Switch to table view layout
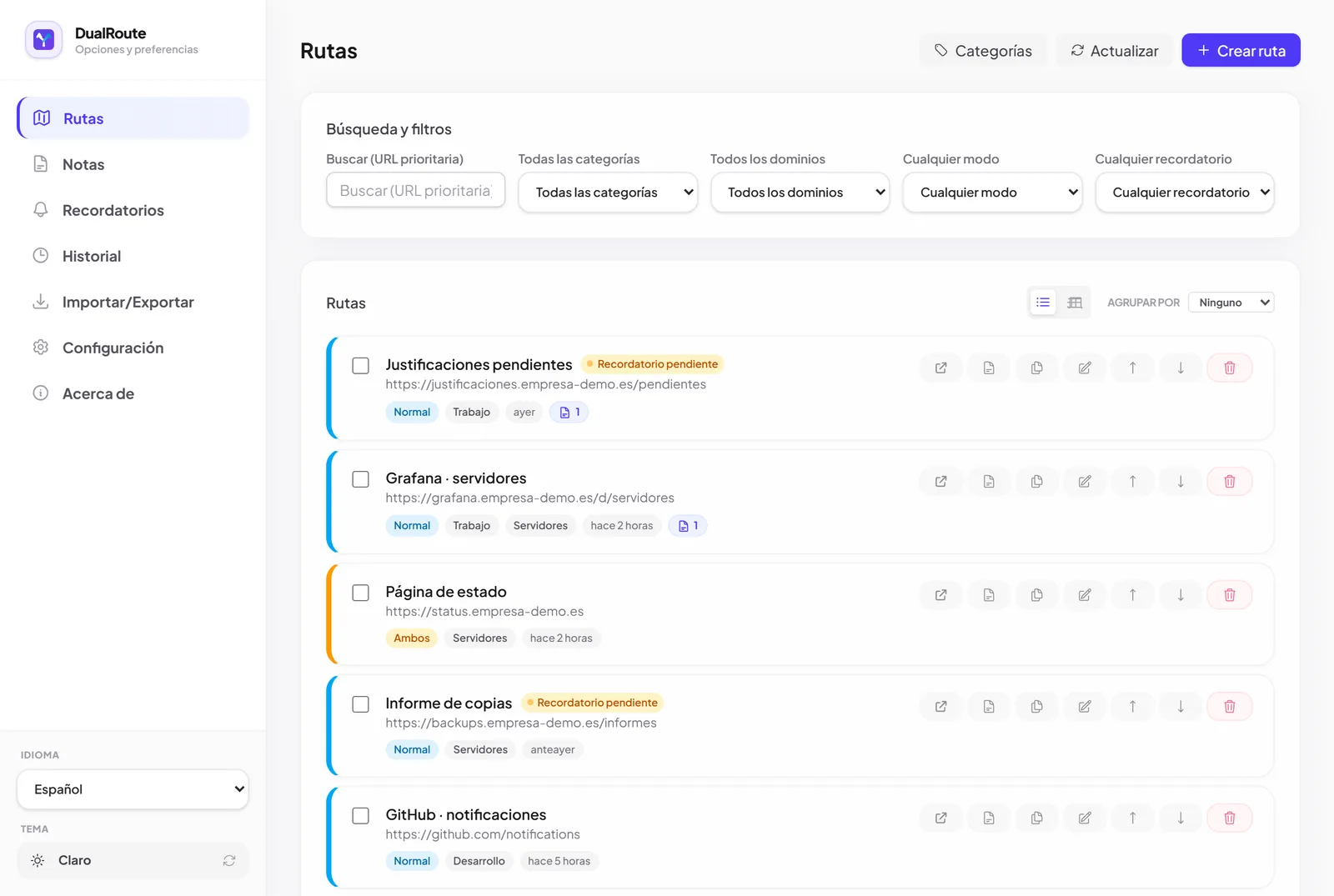 point(1075,303)
